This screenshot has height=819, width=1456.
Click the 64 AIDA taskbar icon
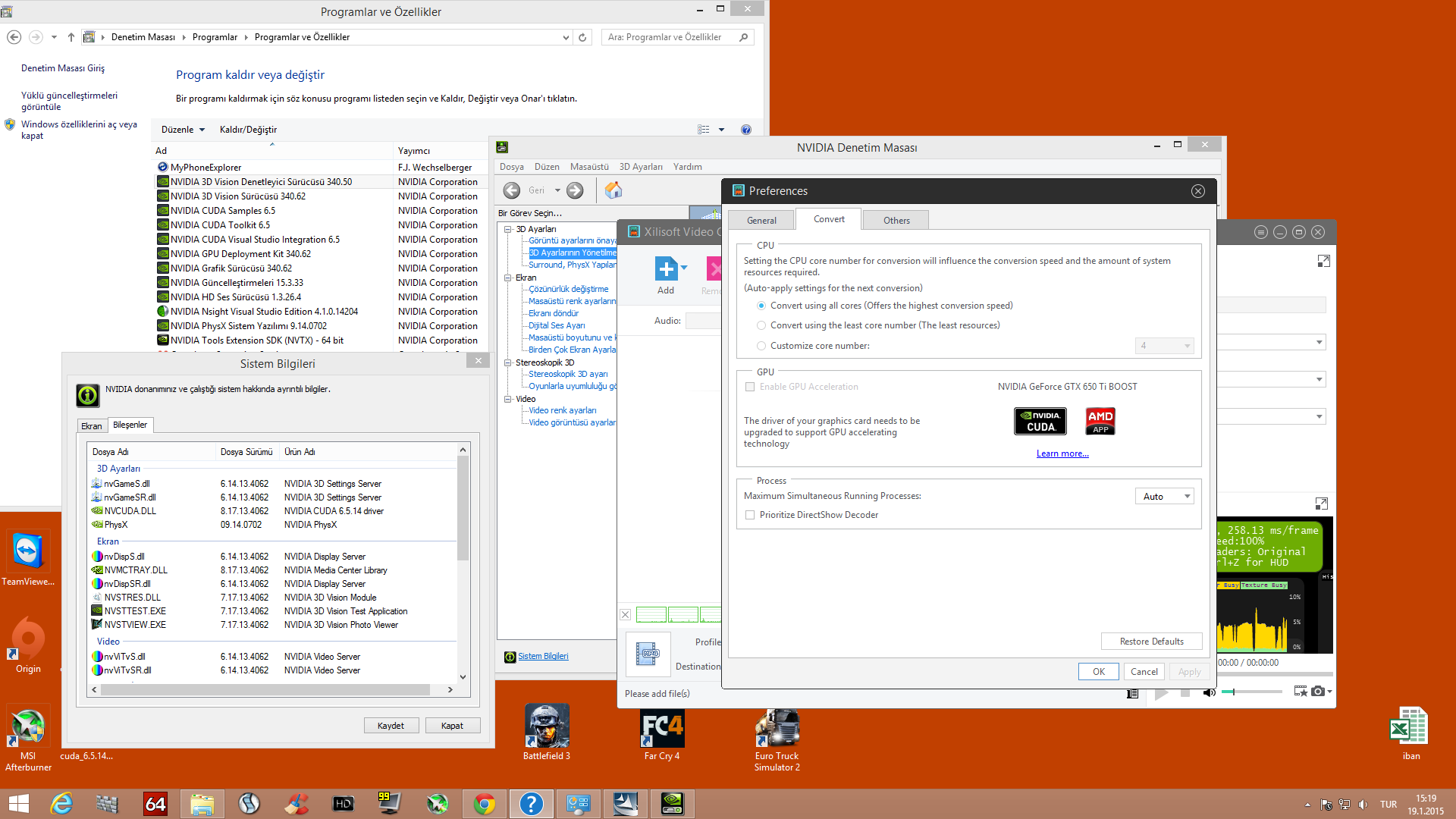click(x=155, y=804)
